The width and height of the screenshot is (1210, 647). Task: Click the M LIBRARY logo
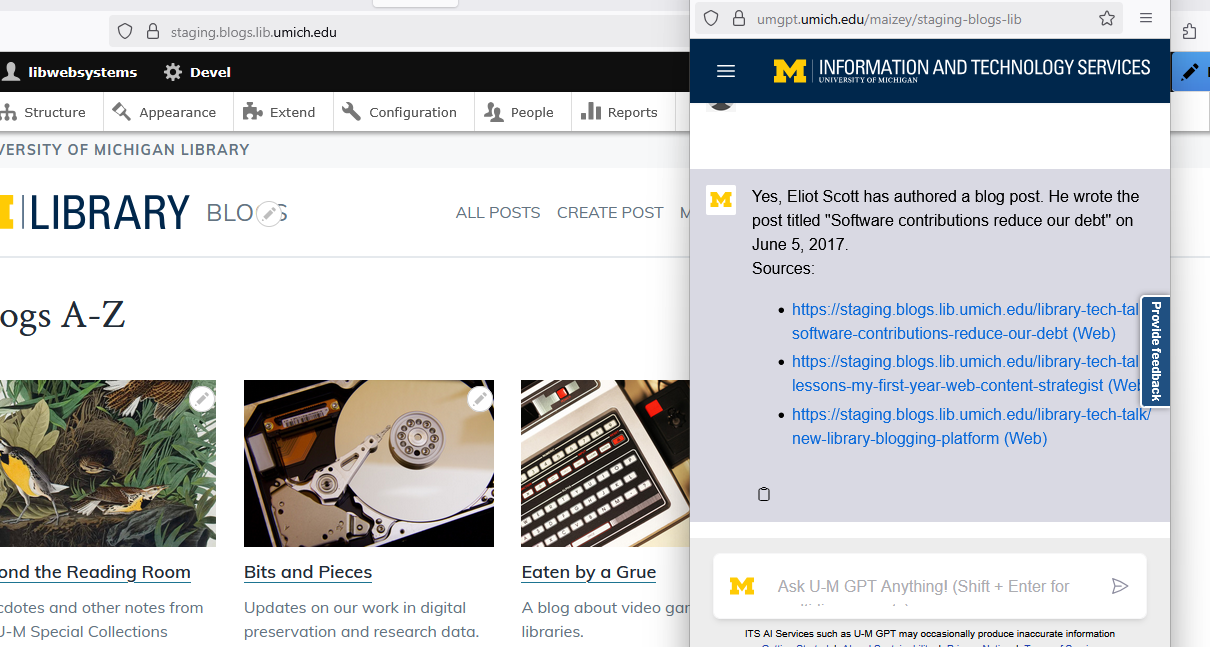tap(95, 213)
